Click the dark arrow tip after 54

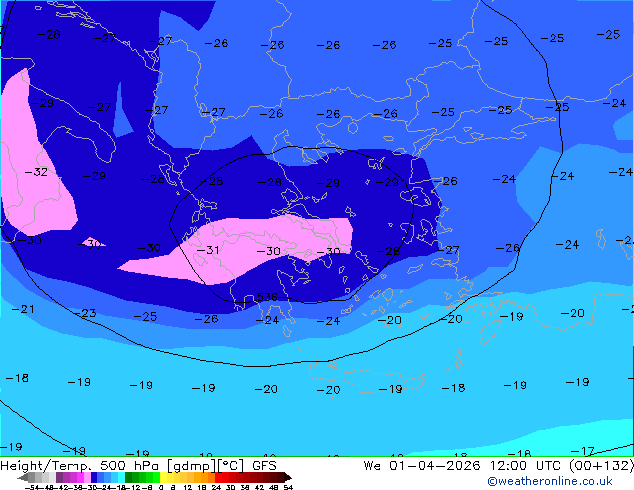(289, 477)
